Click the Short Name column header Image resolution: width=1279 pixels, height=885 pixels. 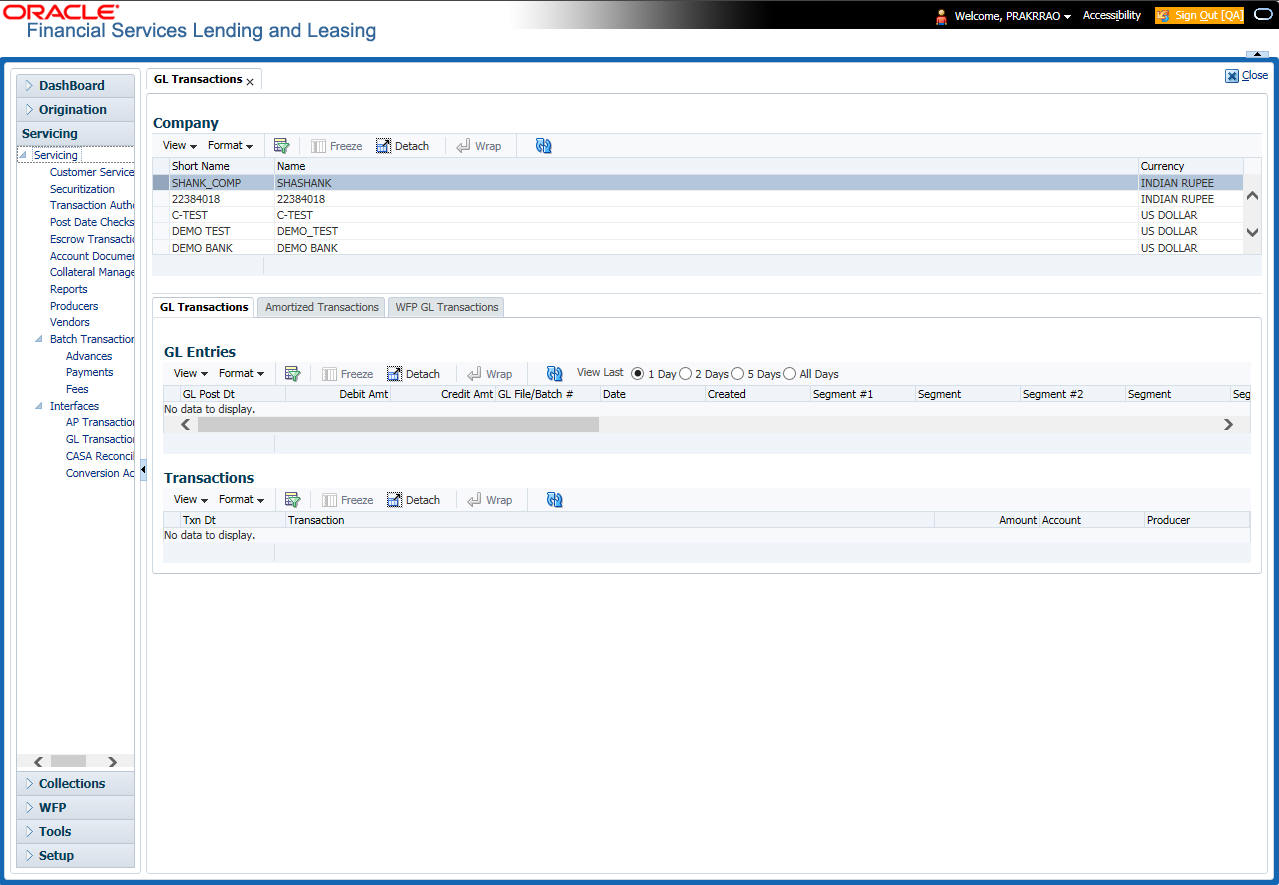point(221,166)
